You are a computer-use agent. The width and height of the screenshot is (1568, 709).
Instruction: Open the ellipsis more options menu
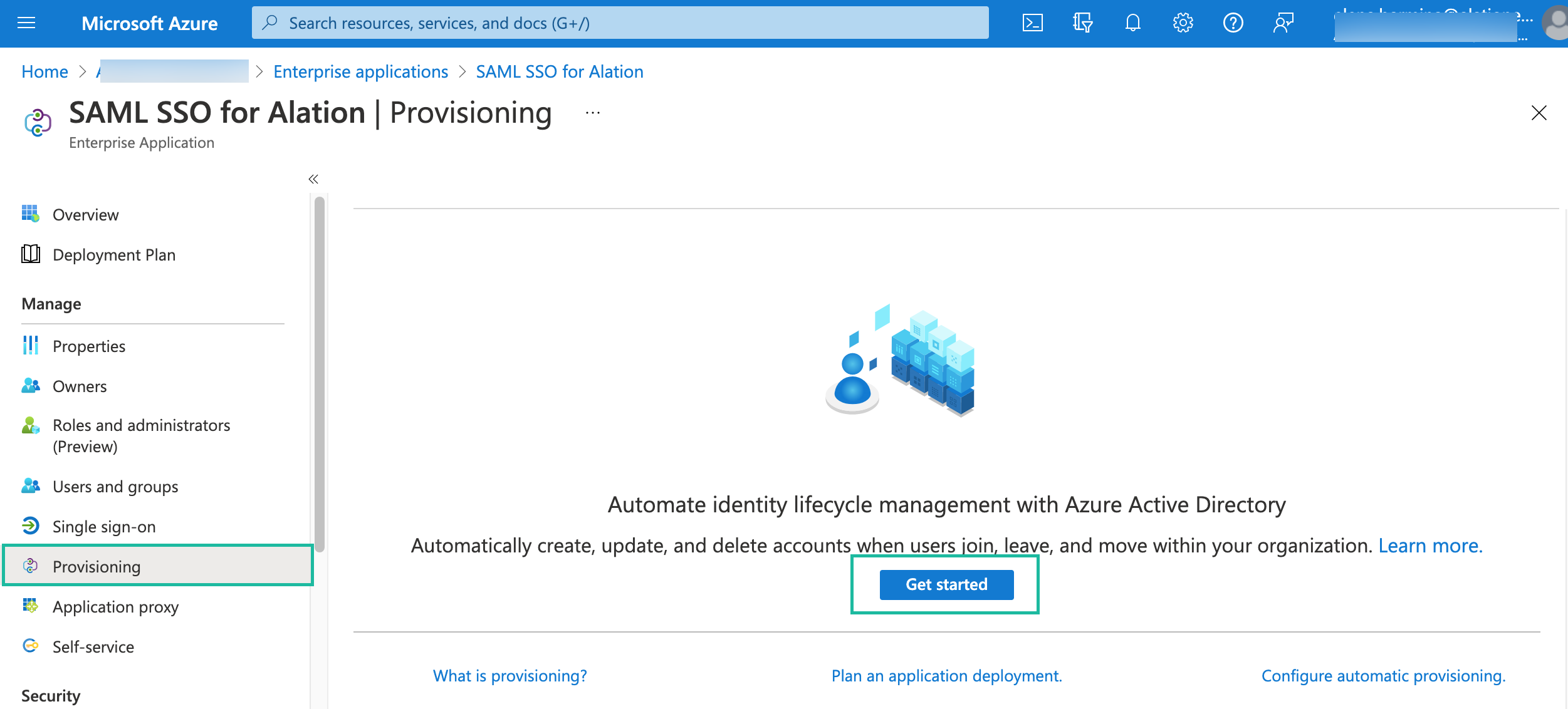(593, 113)
